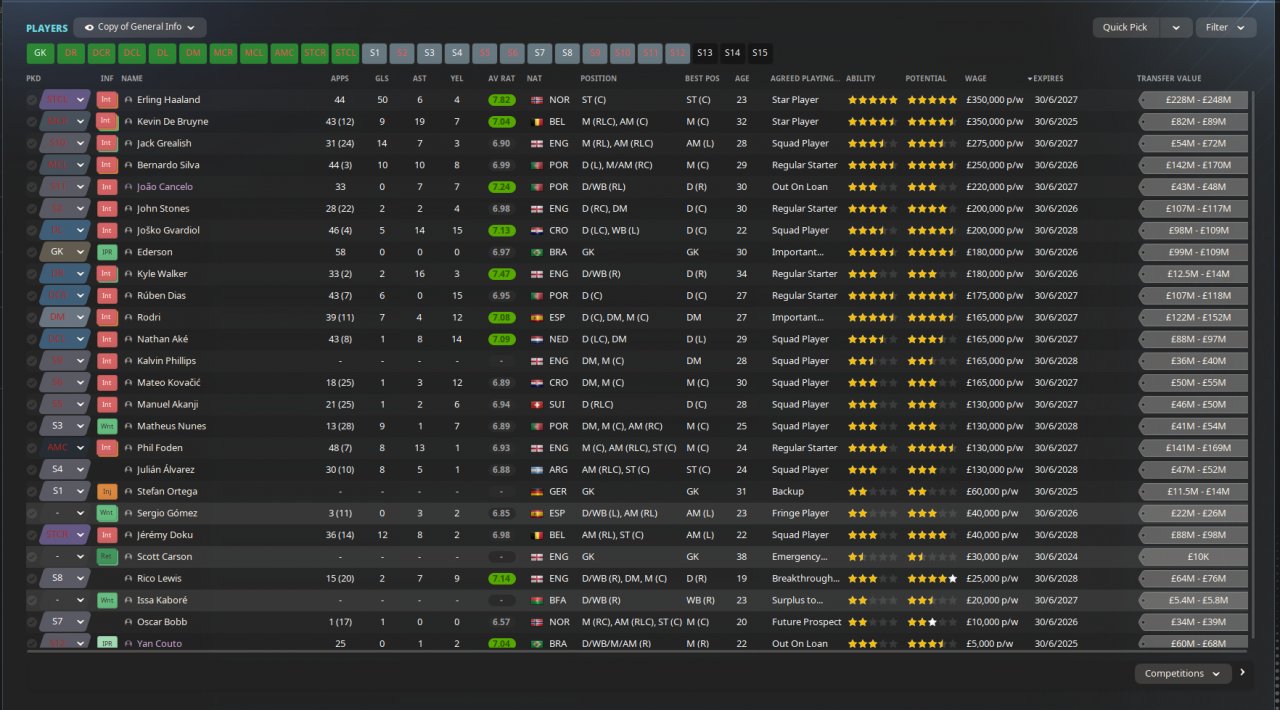
Task: Click Kyle Walker's 7.47 rating badge
Action: [502, 274]
